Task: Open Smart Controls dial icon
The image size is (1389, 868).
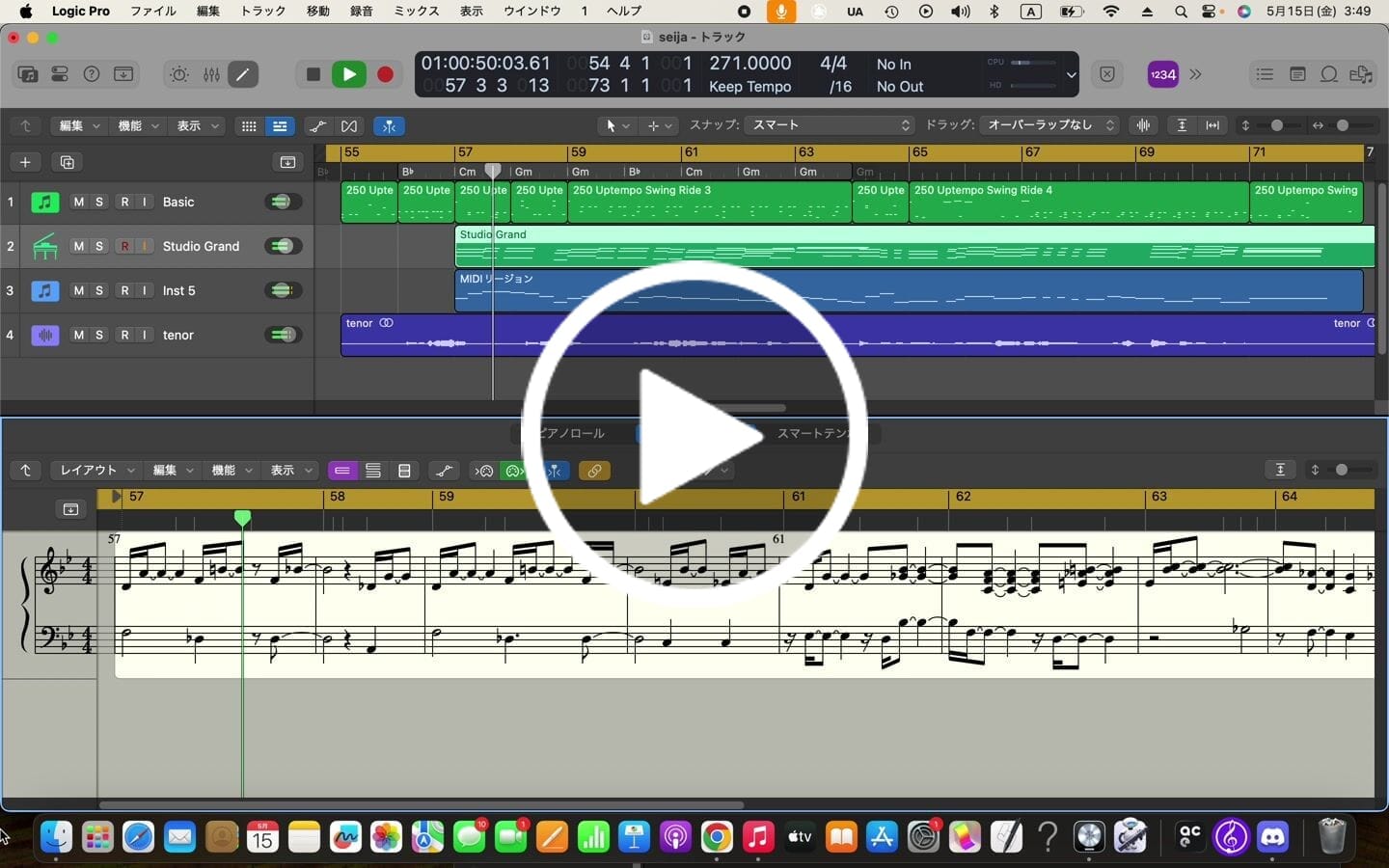Action: point(179,74)
